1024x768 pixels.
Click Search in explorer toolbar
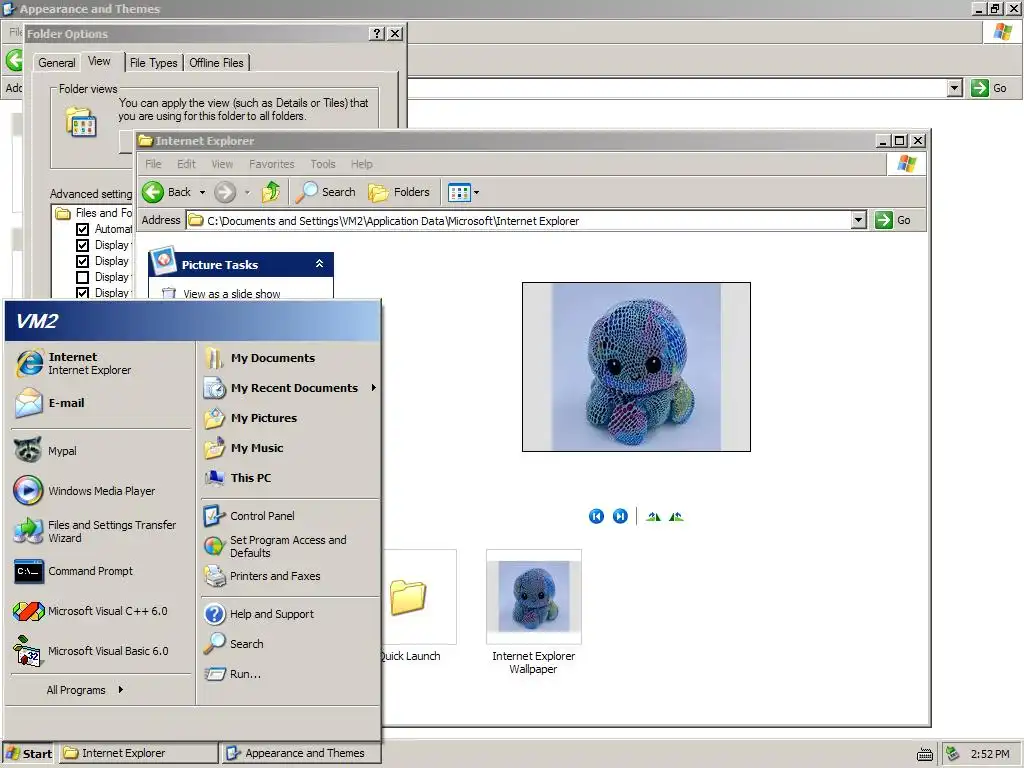(x=325, y=192)
